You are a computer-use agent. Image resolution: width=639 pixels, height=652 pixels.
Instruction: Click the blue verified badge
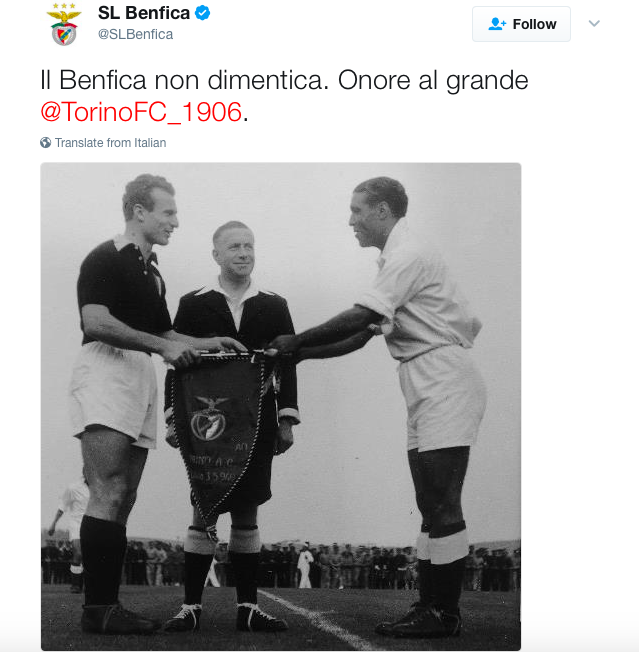point(202,13)
